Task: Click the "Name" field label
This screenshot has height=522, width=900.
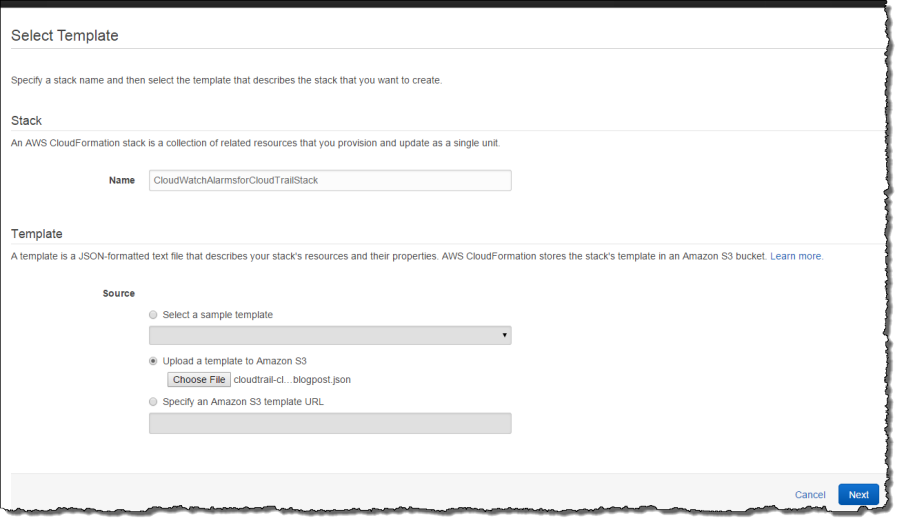Action: coord(122,181)
